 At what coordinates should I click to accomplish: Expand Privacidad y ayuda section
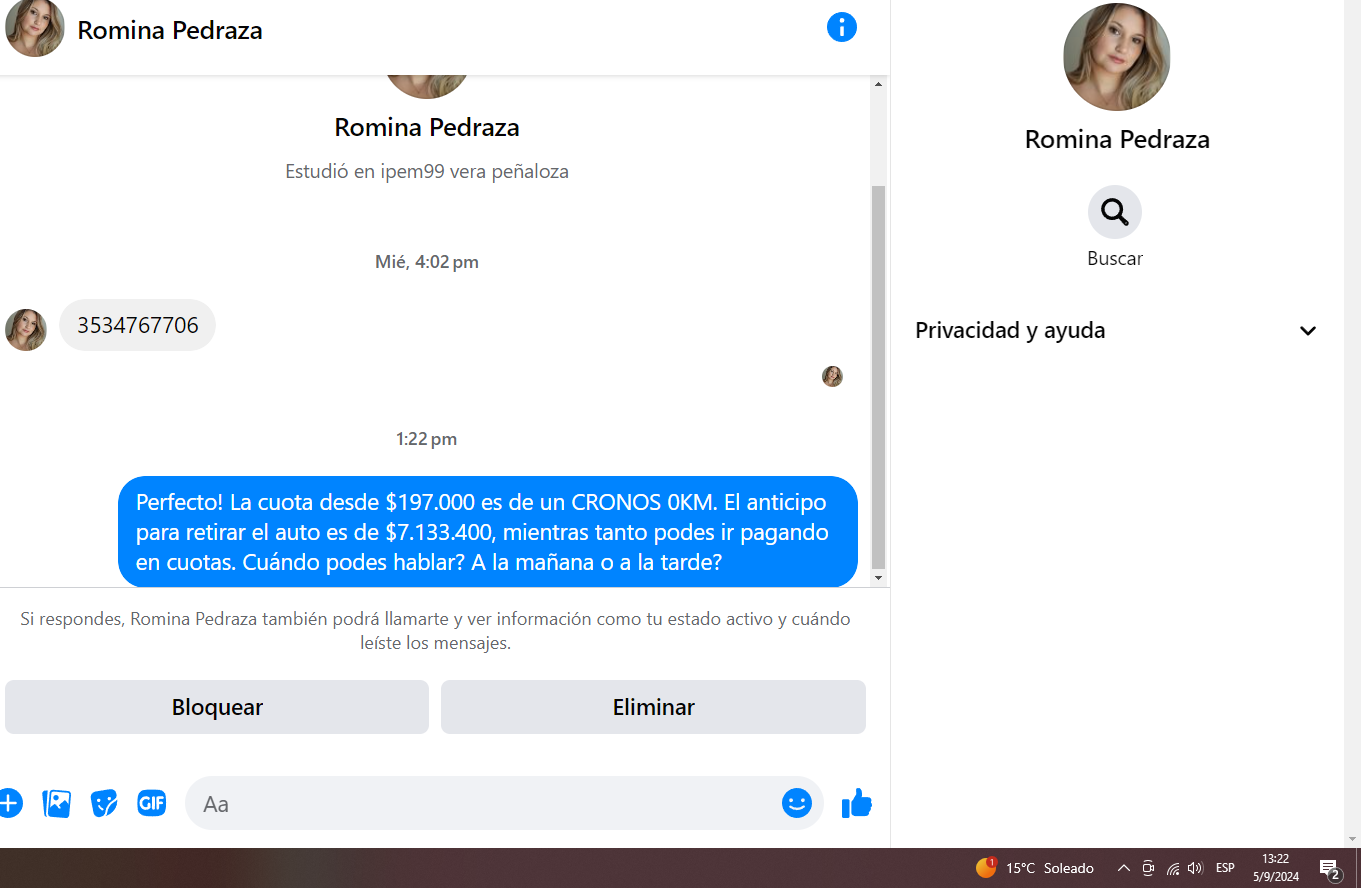(1116, 331)
